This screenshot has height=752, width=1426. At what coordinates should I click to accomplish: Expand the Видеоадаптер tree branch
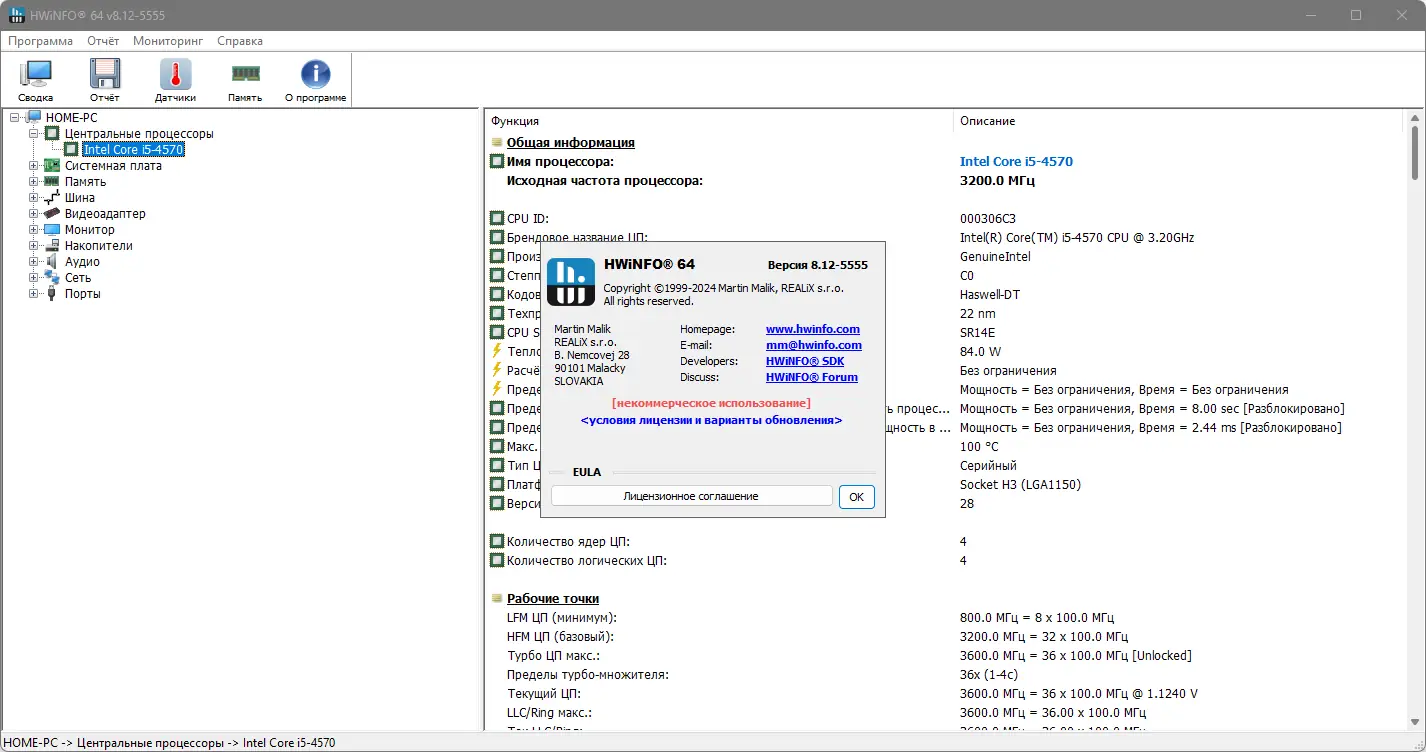coord(33,214)
